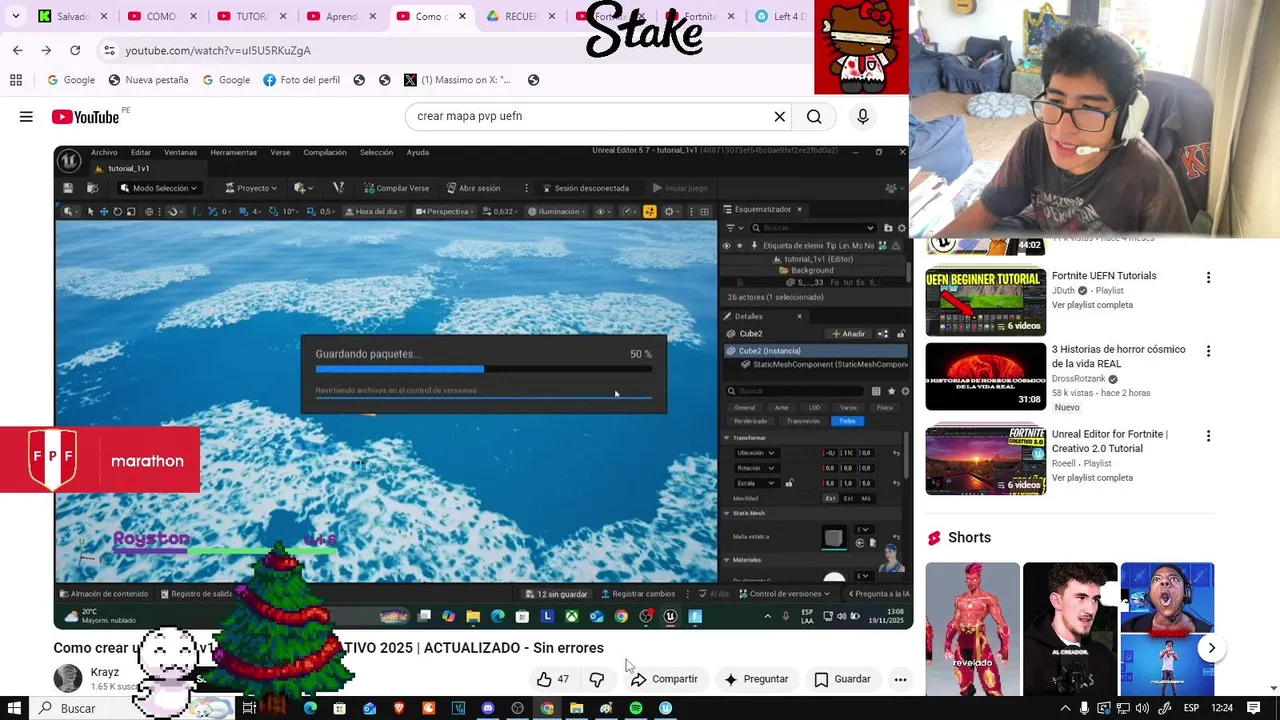Go to YouTube home via logo
The width and height of the screenshot is (1280, 720).
[85, 117]
